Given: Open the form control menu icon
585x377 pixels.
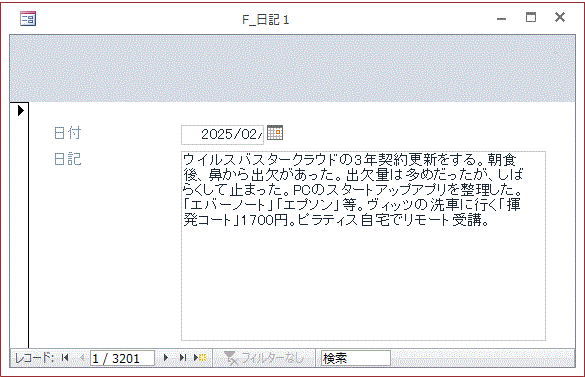Looking at the screenshot, I should (x=28, y=18).
